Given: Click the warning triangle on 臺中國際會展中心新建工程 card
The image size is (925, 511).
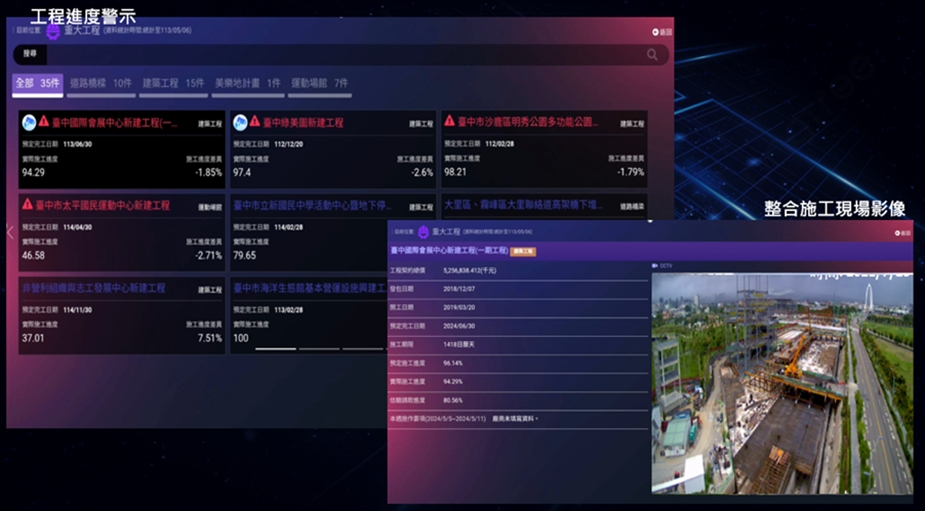Looking at the screenshot, I should [44, 122].
